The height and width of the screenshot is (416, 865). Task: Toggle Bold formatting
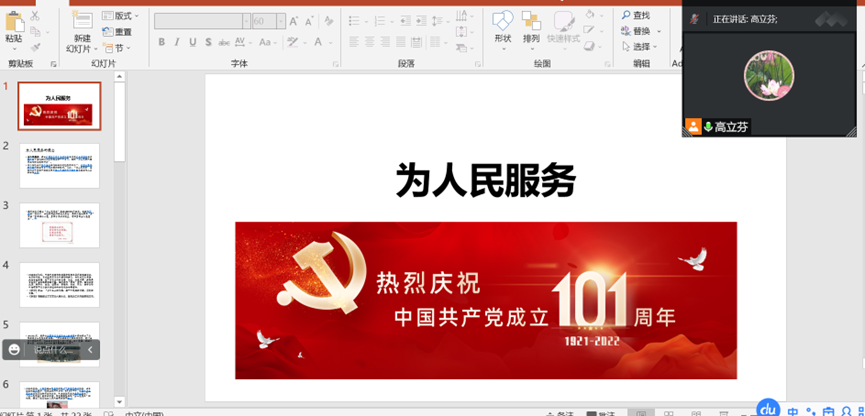[x=161, y=42]
